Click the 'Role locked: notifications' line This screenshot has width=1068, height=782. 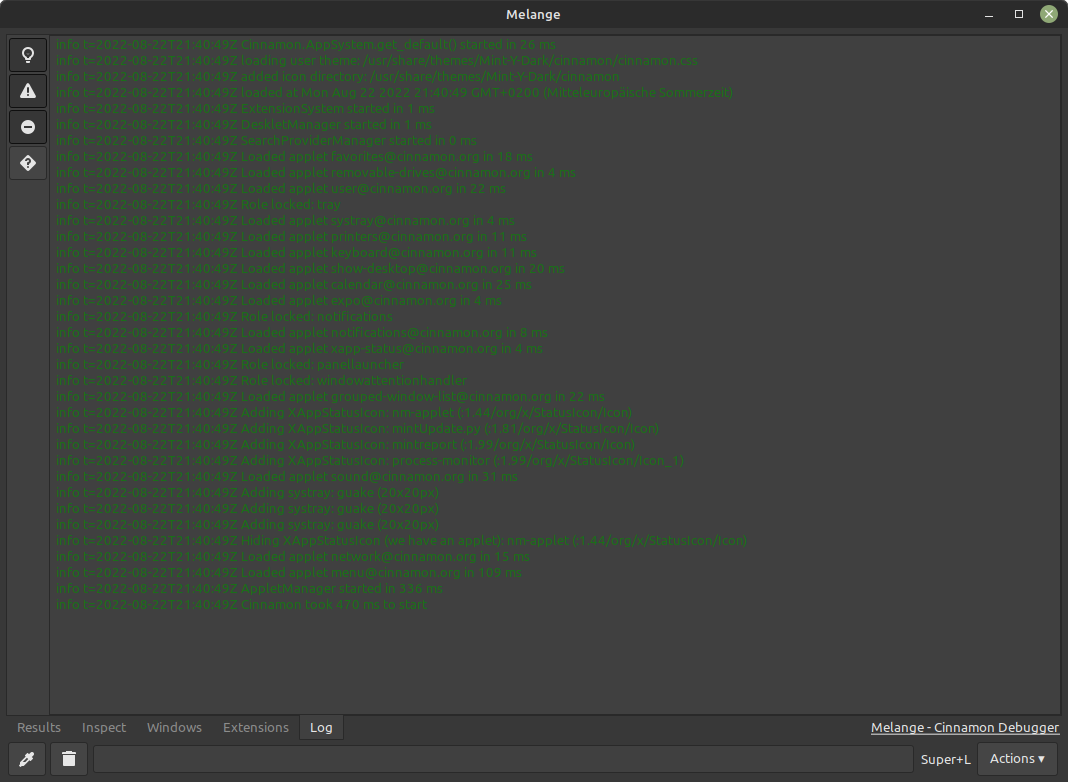224,317
